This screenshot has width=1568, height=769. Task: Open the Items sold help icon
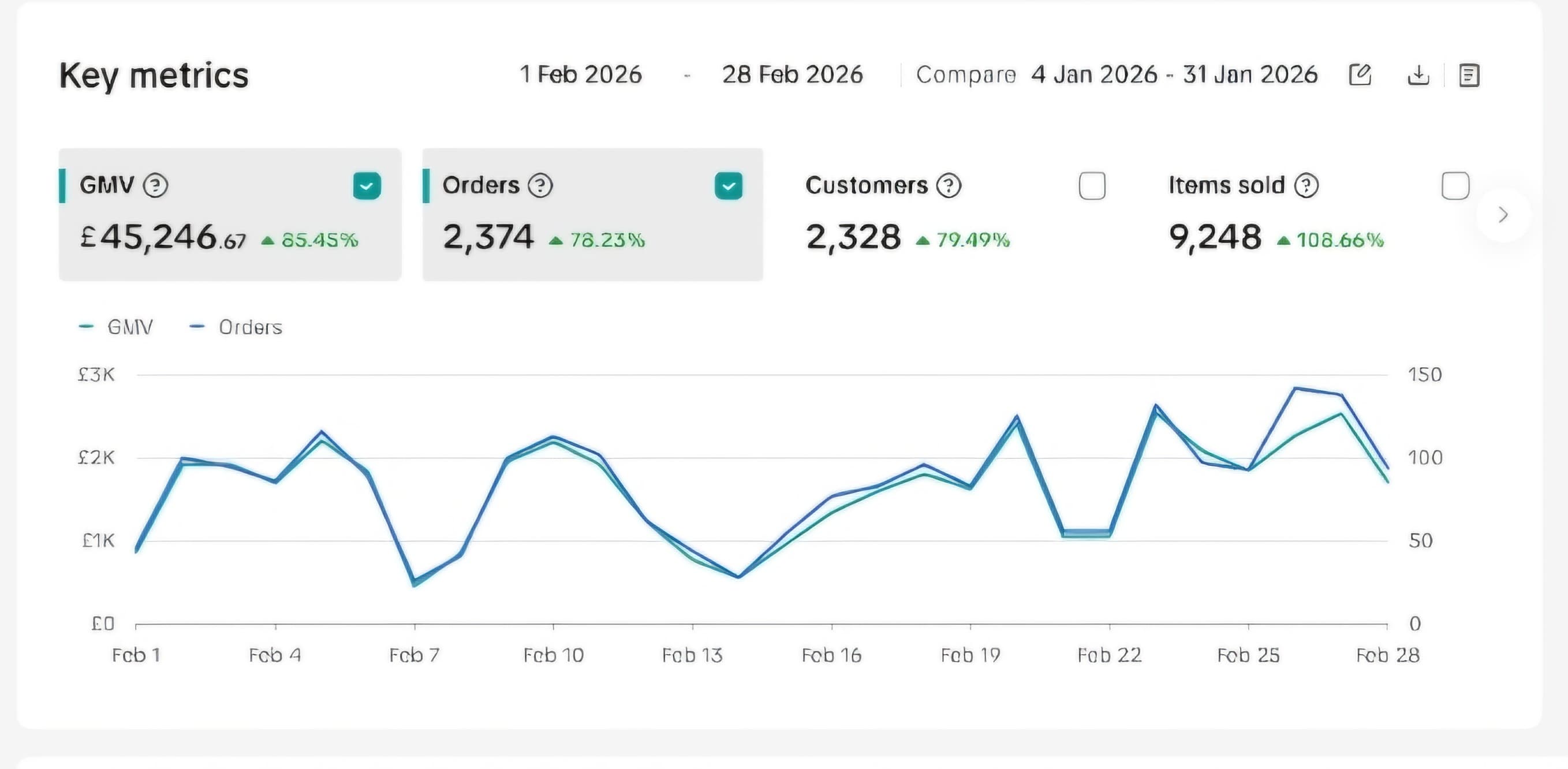pos(1306,185)
